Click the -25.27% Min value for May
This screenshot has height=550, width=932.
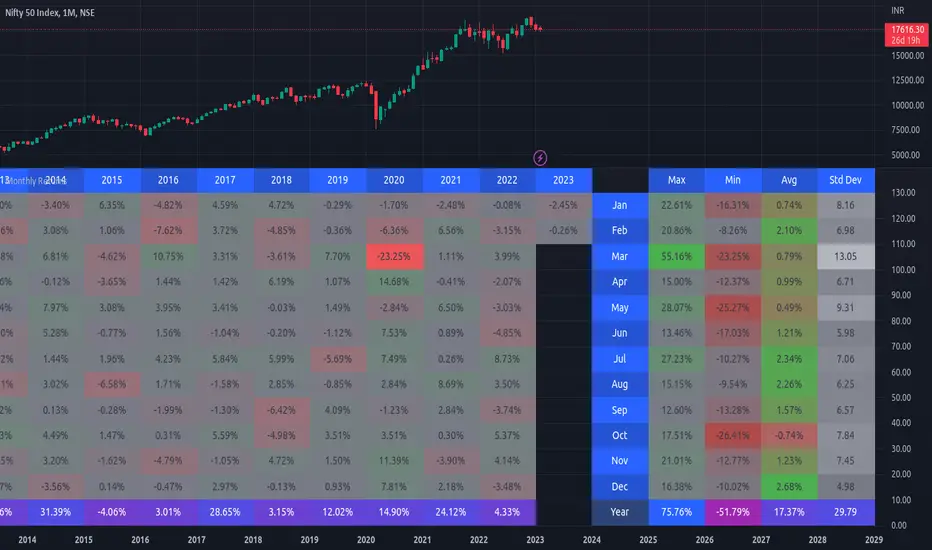pos(733,307)
